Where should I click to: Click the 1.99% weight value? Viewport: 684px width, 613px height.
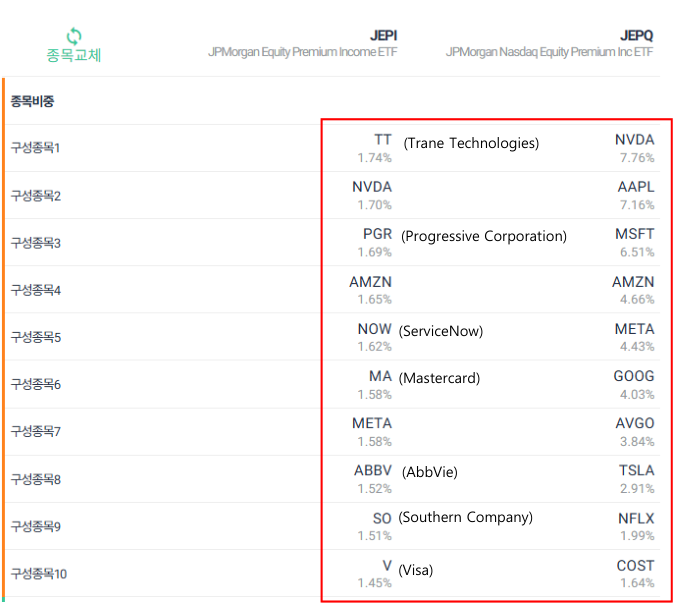(x=637, y=536)
